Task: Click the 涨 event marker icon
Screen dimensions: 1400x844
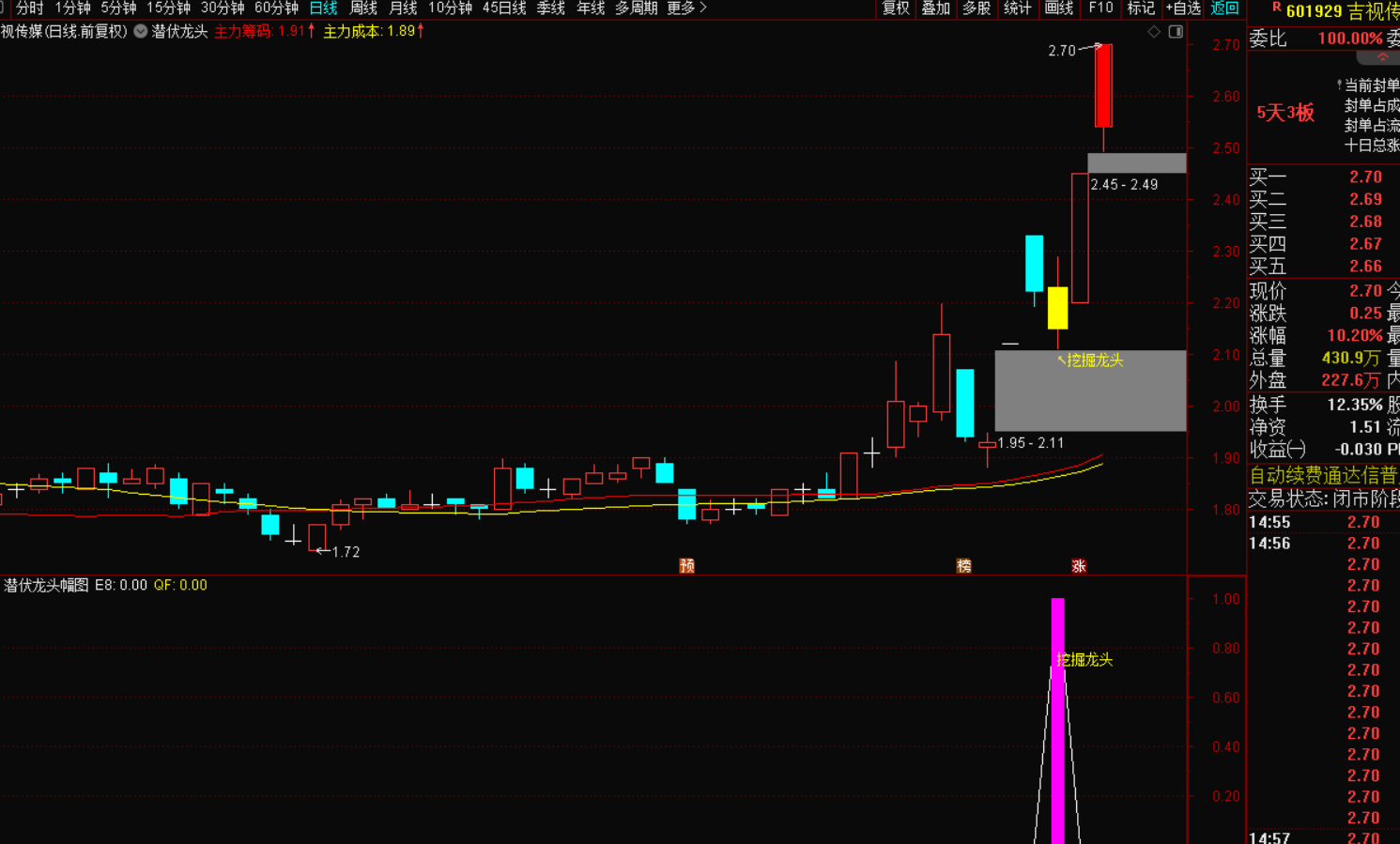Action: click(x=1079, y=565)
